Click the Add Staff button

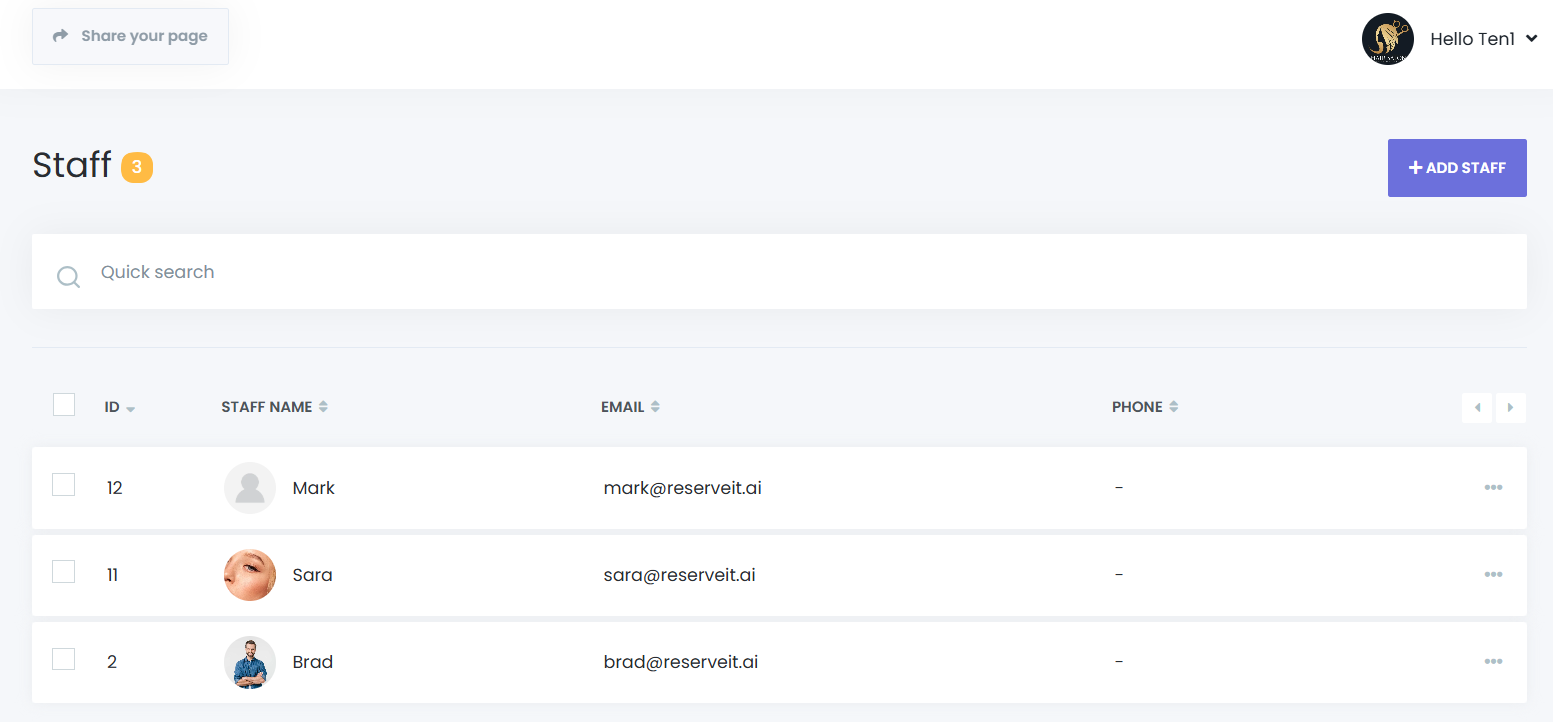coord(1457,168)
